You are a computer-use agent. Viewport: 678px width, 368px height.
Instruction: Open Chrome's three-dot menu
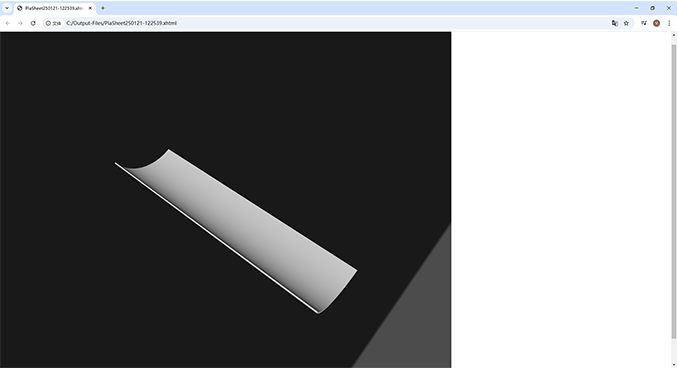[x=669, y=23]
